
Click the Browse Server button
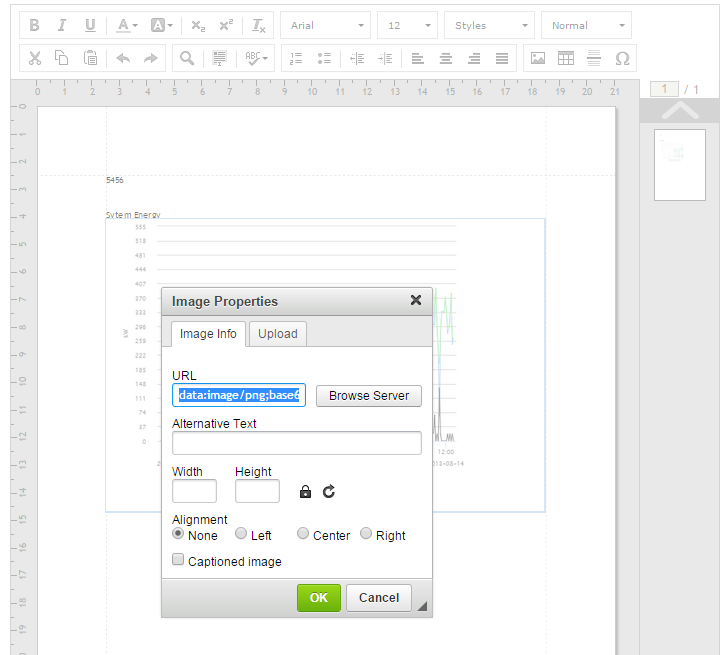coord(369,396)
